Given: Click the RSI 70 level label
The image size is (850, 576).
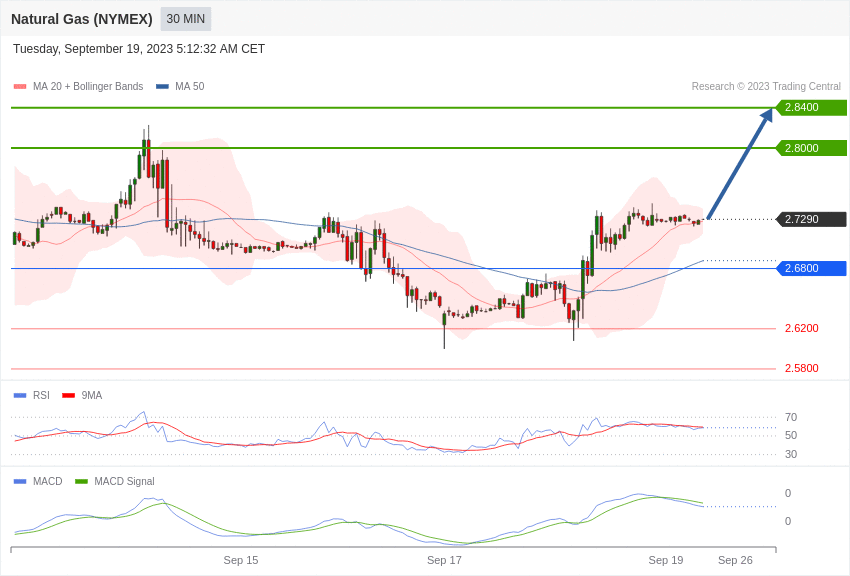Looking at the screenshot, I should [x=791, y=417].
